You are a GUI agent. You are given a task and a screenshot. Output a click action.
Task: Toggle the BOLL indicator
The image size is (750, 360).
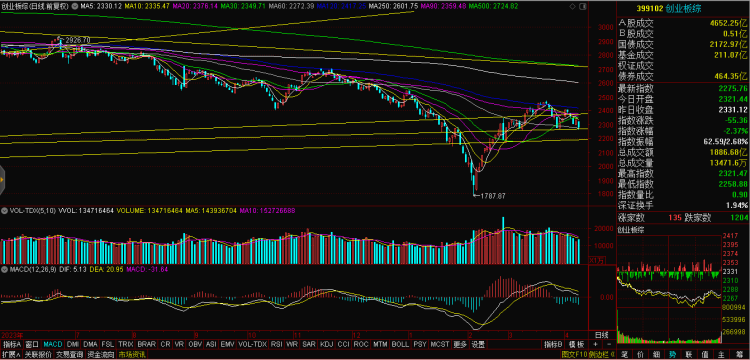(x=400, y=344)
